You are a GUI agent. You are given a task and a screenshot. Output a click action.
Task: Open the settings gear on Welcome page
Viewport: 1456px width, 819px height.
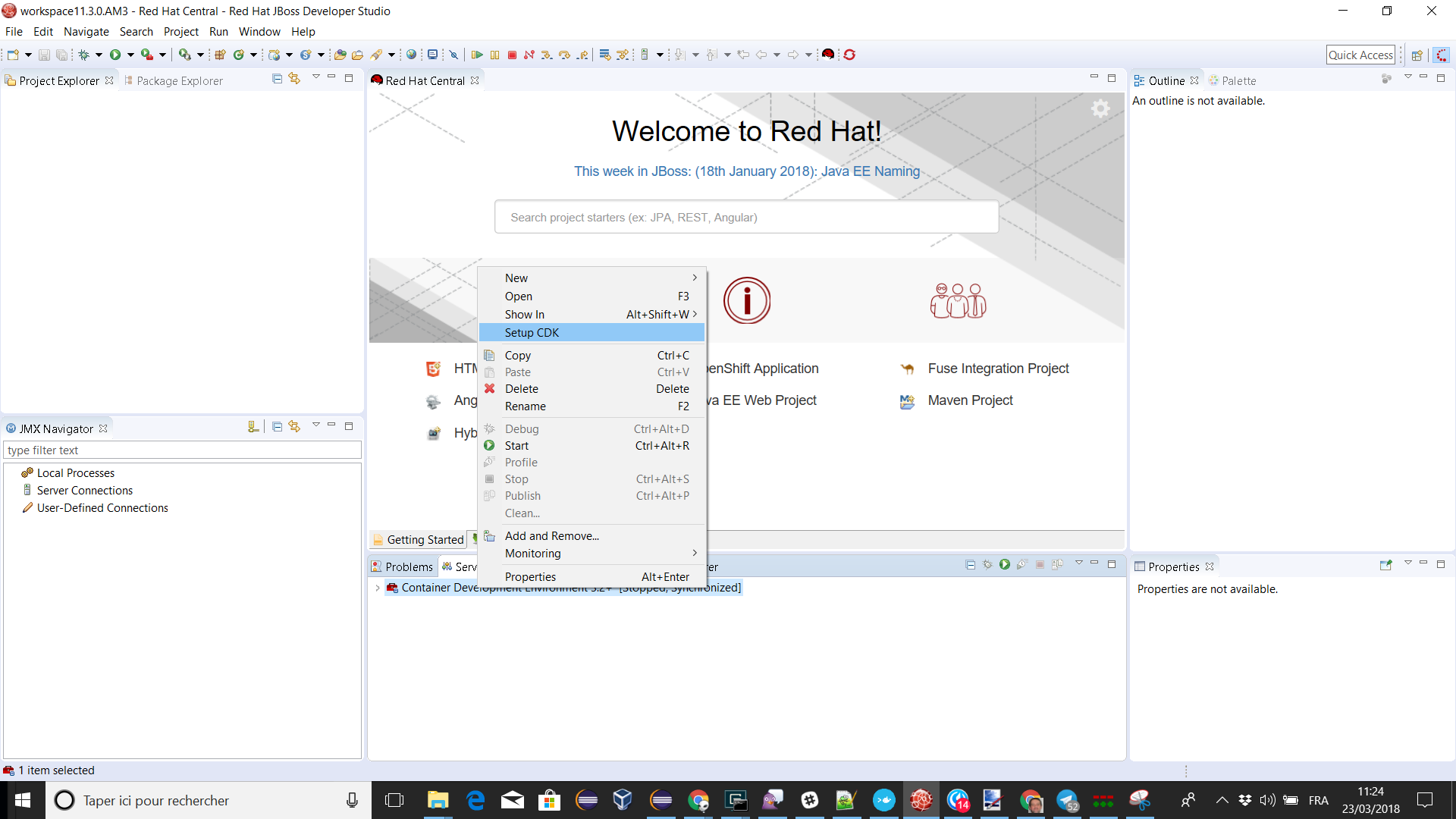click(x=1100, y=109)
